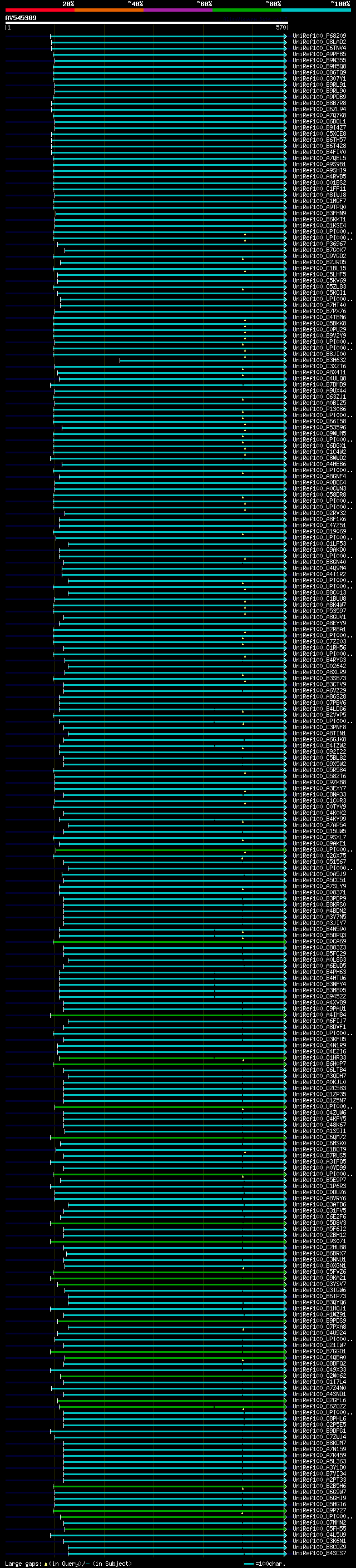
Task: Select hit label UniRef100_P13086
Action: (x=319, y=409)
